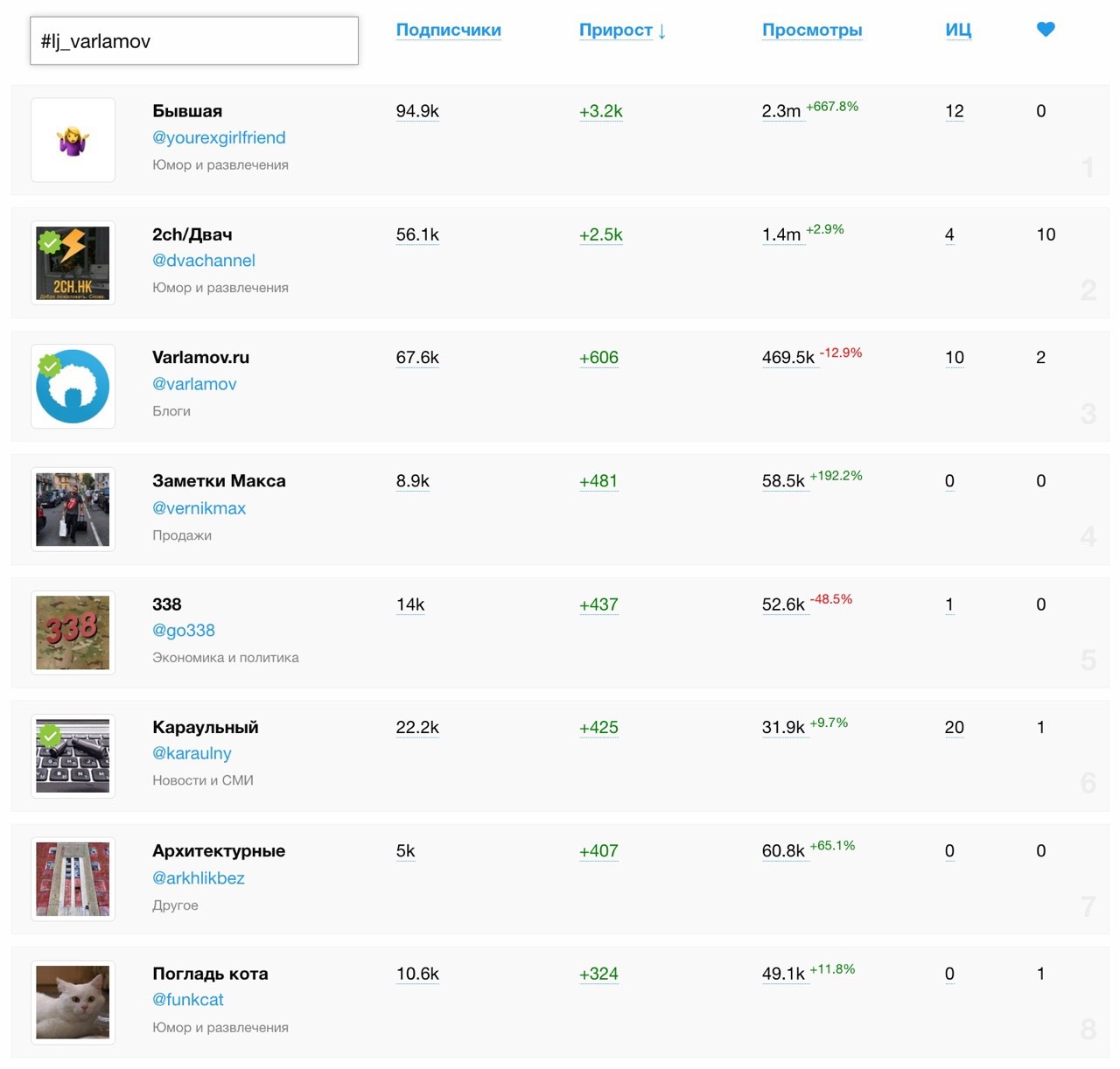Click the +407 growth value

pos(598,850)
